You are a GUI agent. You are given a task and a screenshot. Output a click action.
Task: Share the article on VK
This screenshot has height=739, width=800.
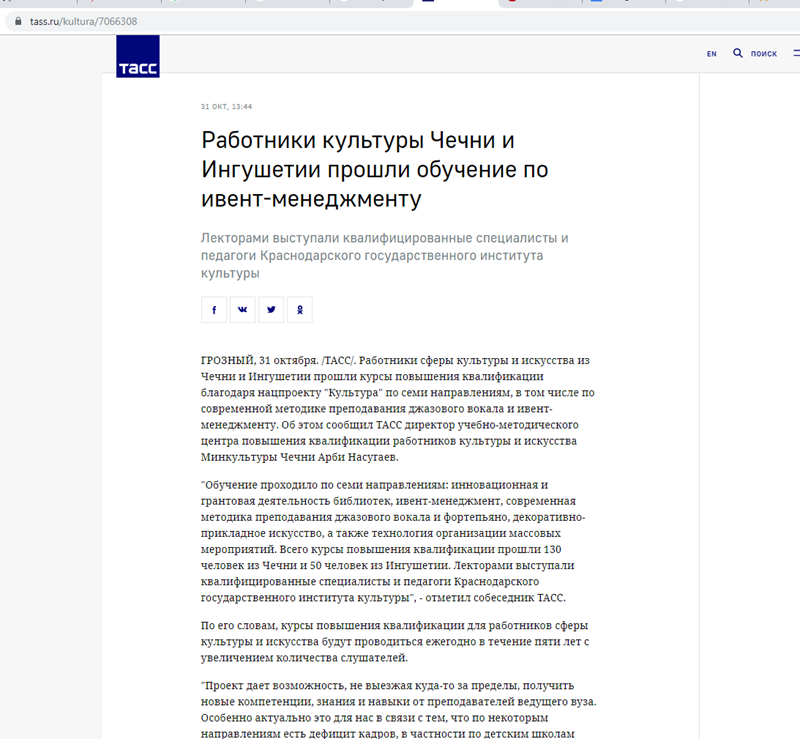[242, 310]
